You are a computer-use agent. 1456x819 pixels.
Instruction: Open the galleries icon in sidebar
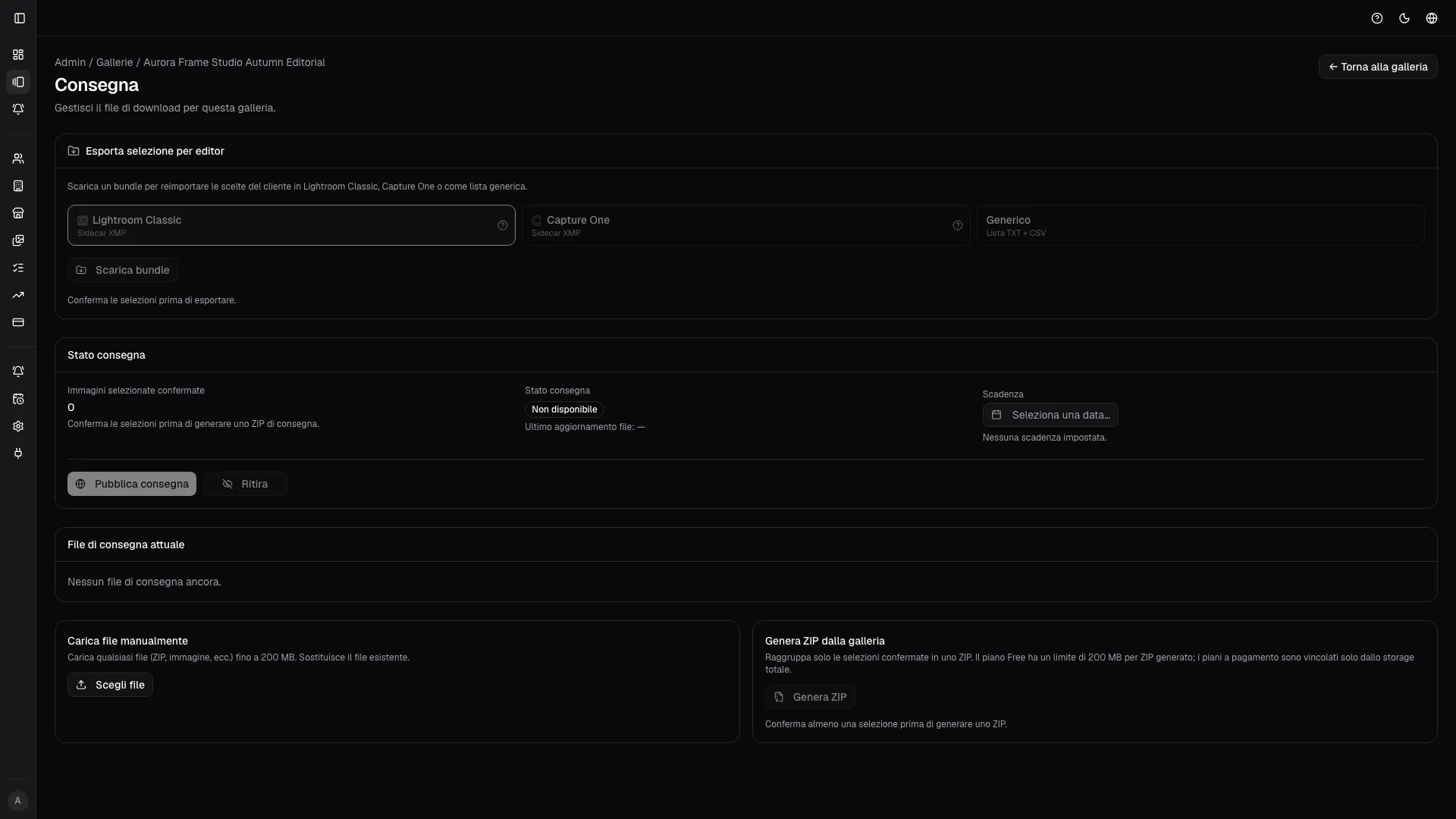click(x=18, y=82)
